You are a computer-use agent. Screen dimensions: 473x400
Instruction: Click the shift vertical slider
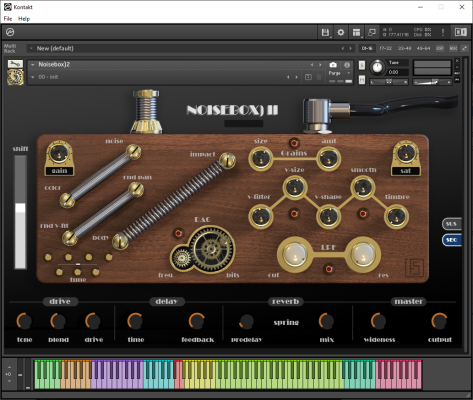(20, 212)
